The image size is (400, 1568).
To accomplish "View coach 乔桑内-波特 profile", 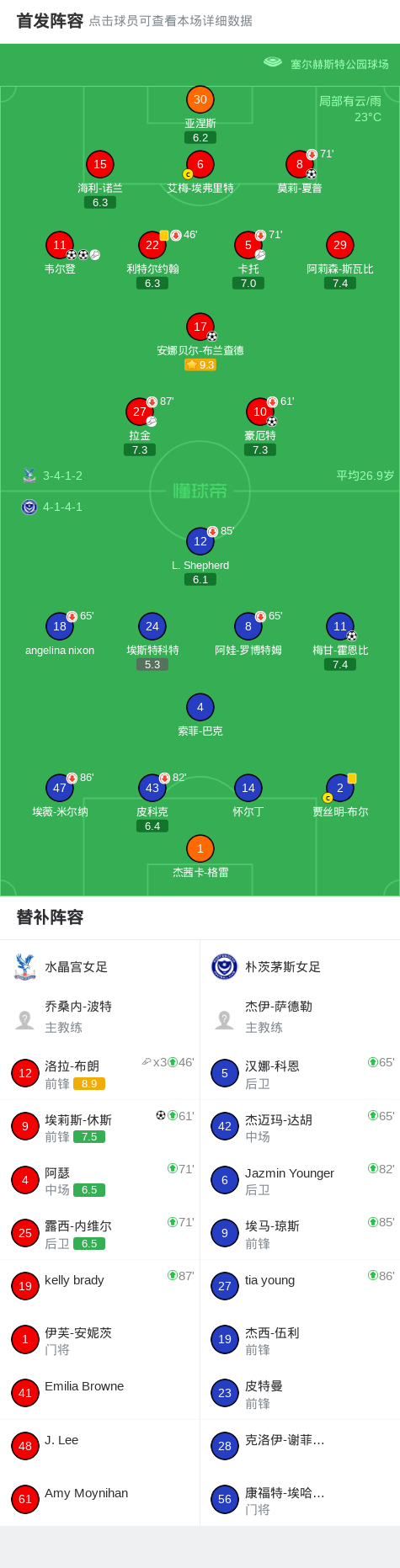I will 100,1017.
